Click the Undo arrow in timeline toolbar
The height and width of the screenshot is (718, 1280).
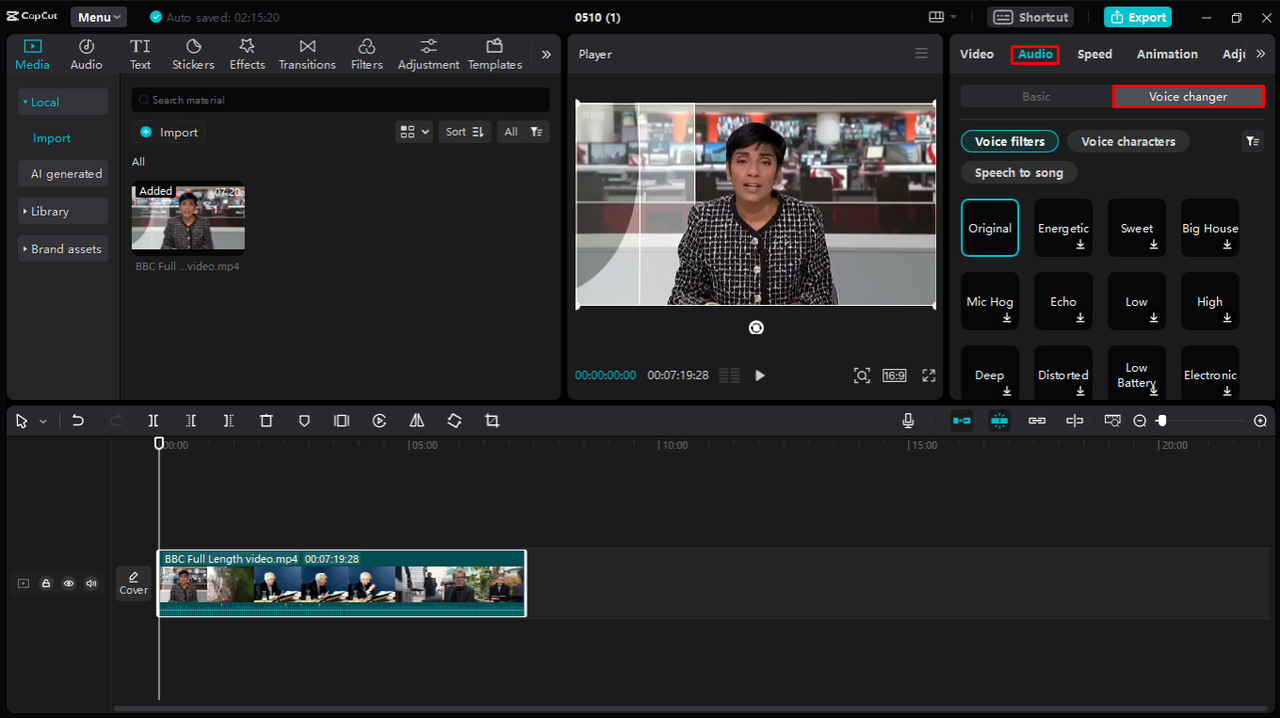(78, 421)
